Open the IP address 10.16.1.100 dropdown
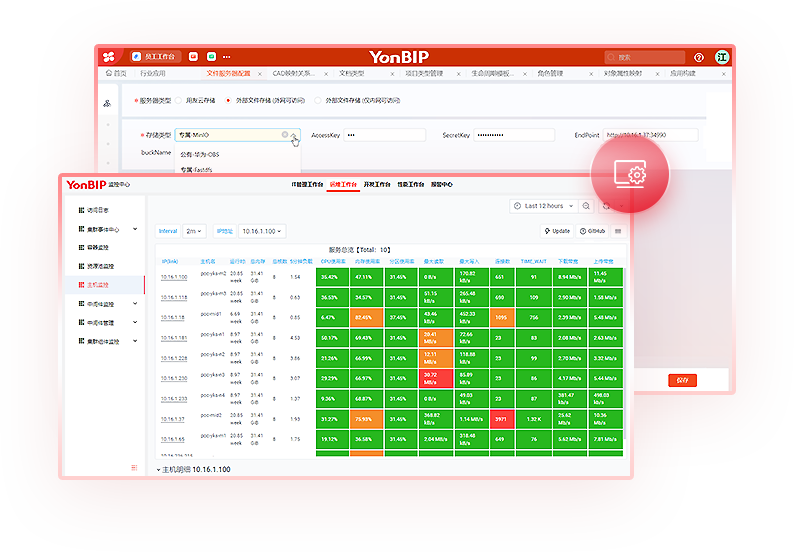Viewport: 794px width, 552px height. [262, 231]
